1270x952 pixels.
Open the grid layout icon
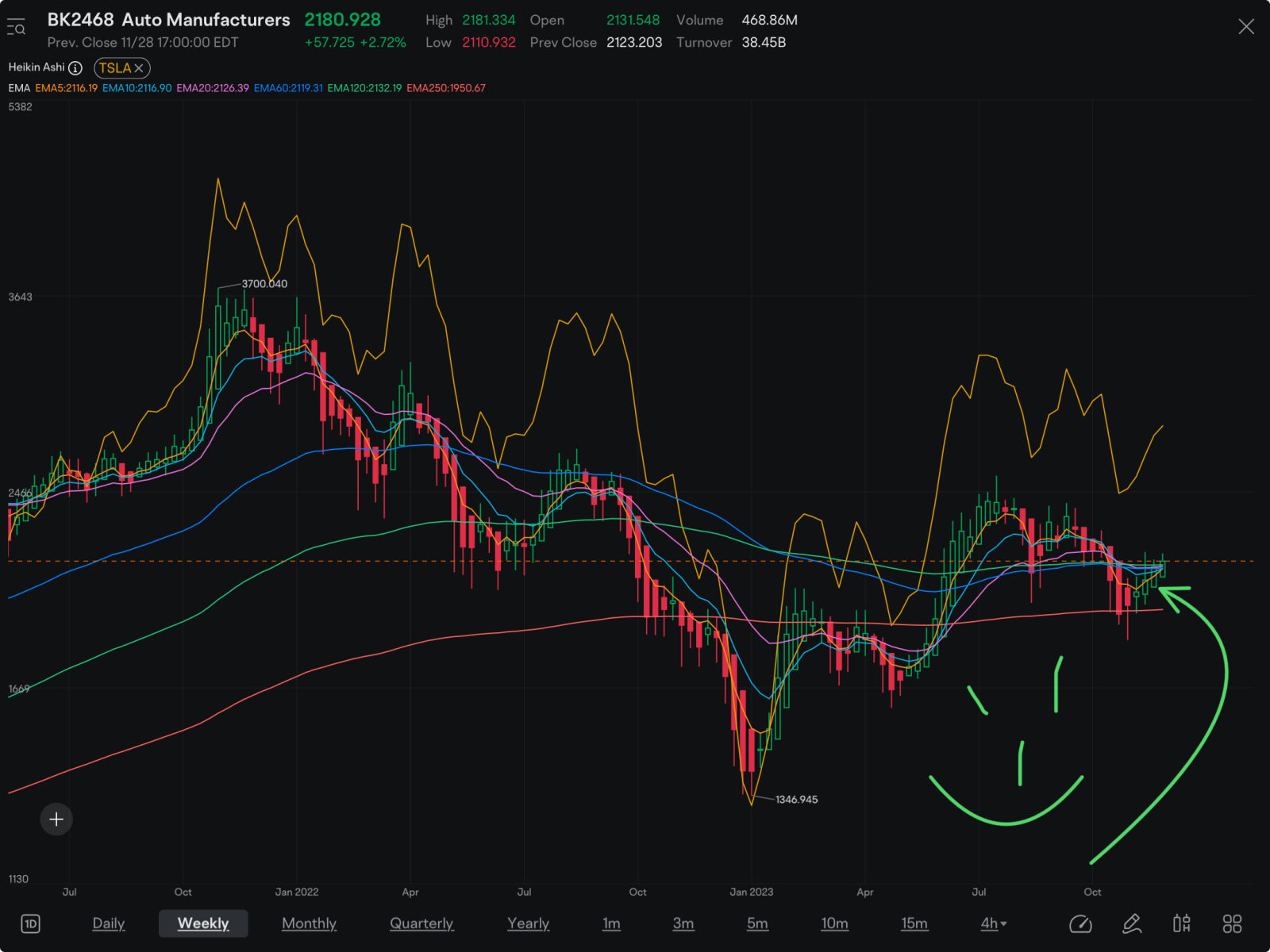(x=1232, y=923)
